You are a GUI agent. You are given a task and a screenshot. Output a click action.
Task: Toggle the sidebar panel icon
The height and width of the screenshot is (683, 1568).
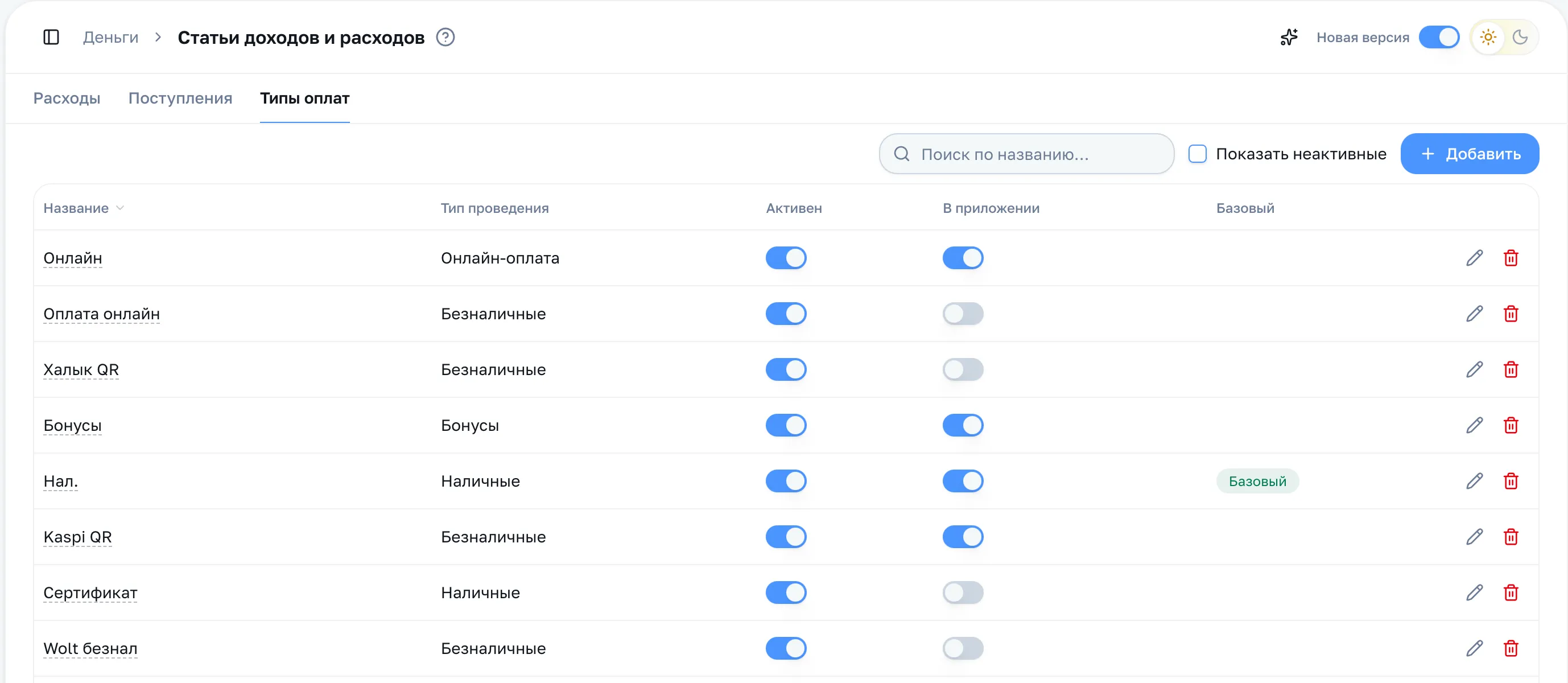[51, 37]
